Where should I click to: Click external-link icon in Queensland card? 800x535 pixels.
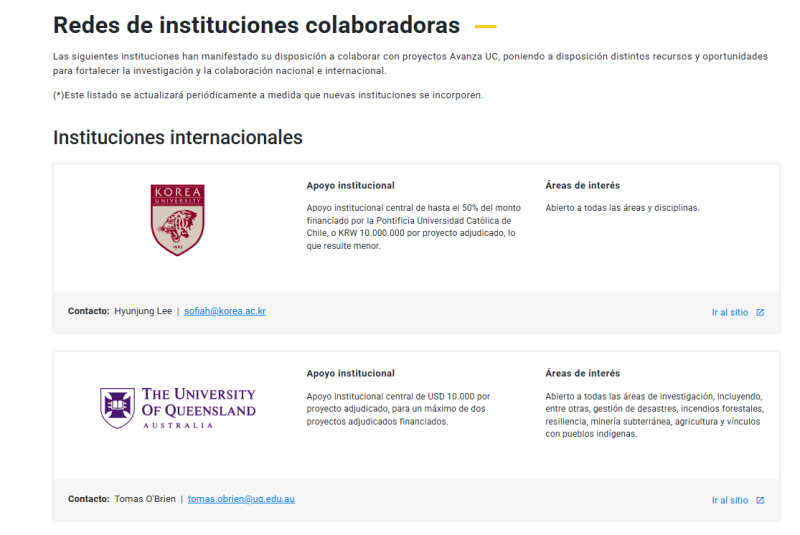(760, 501)
